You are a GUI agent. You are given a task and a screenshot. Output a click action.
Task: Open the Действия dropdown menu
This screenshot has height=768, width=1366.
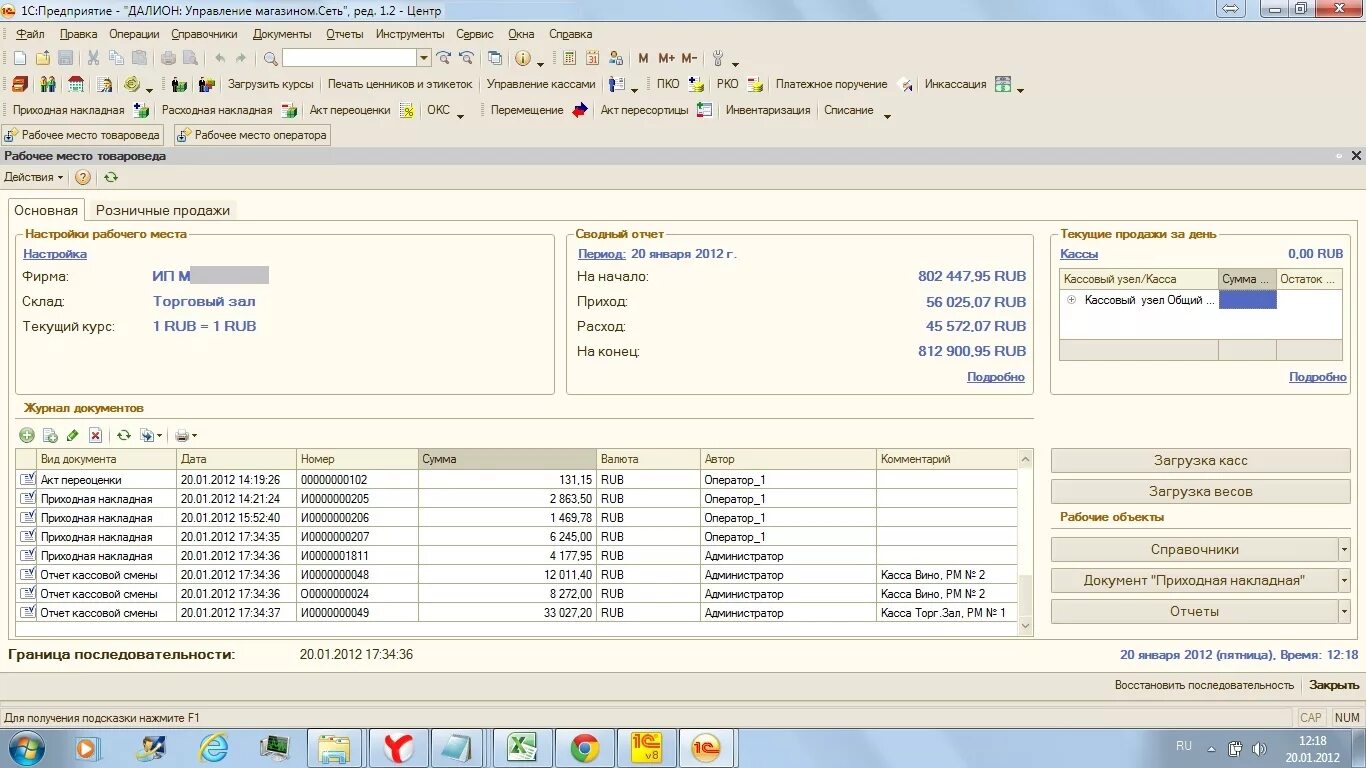click(x=33, y=177)
